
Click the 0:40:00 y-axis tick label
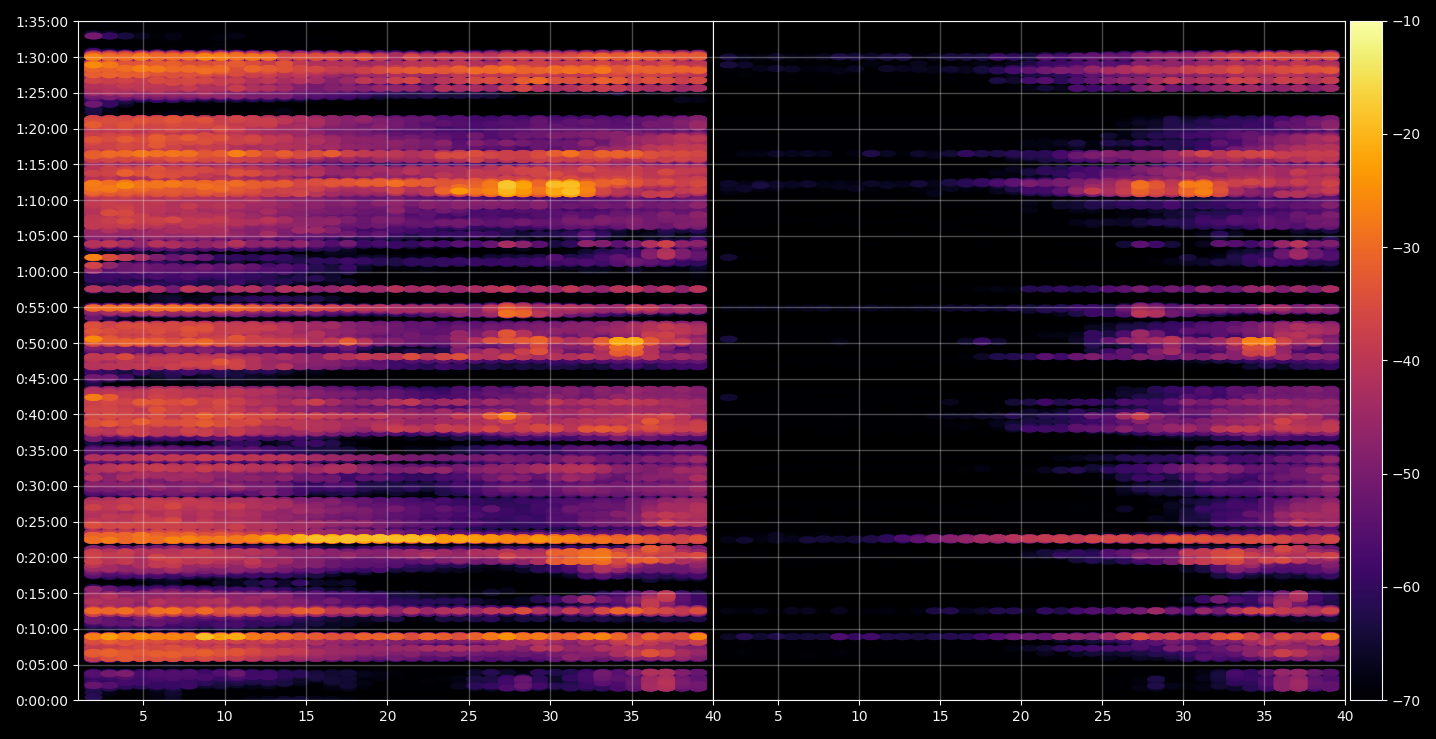(x=42, y=415)
